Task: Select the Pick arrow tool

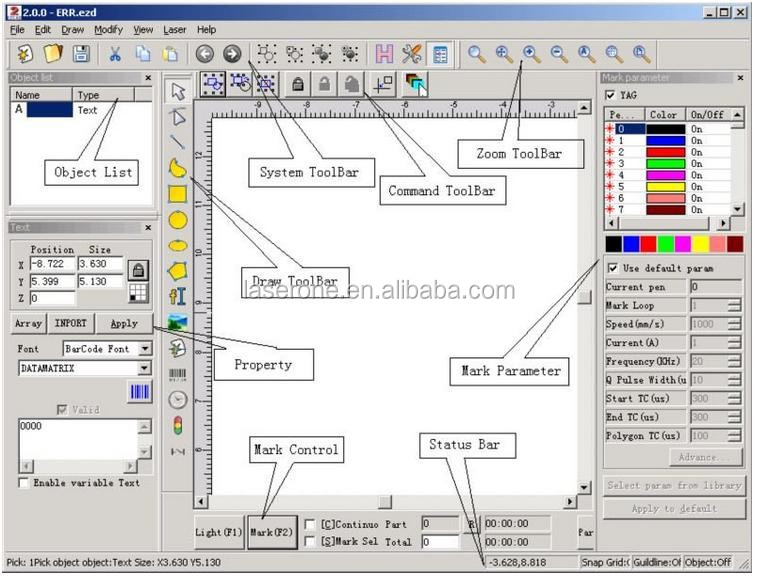Action: [178, 91]
